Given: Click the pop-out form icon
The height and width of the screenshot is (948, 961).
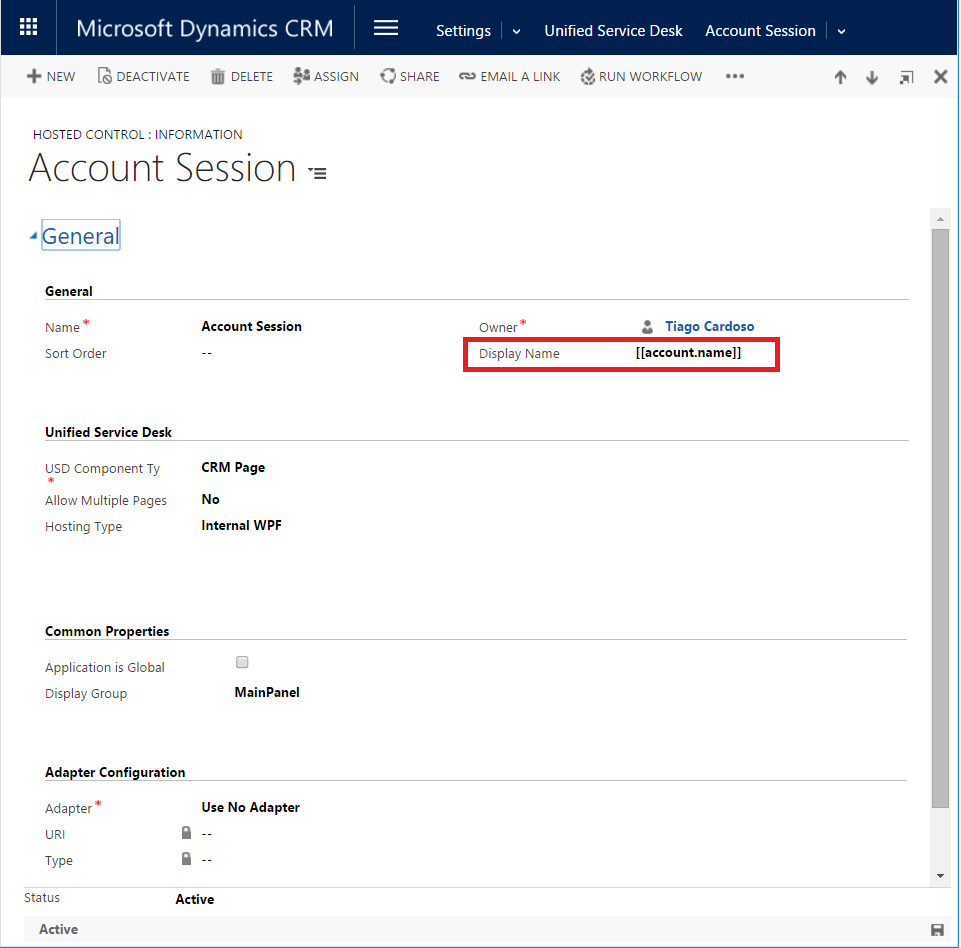Looking at the screenshot, I should coord(906,78).
